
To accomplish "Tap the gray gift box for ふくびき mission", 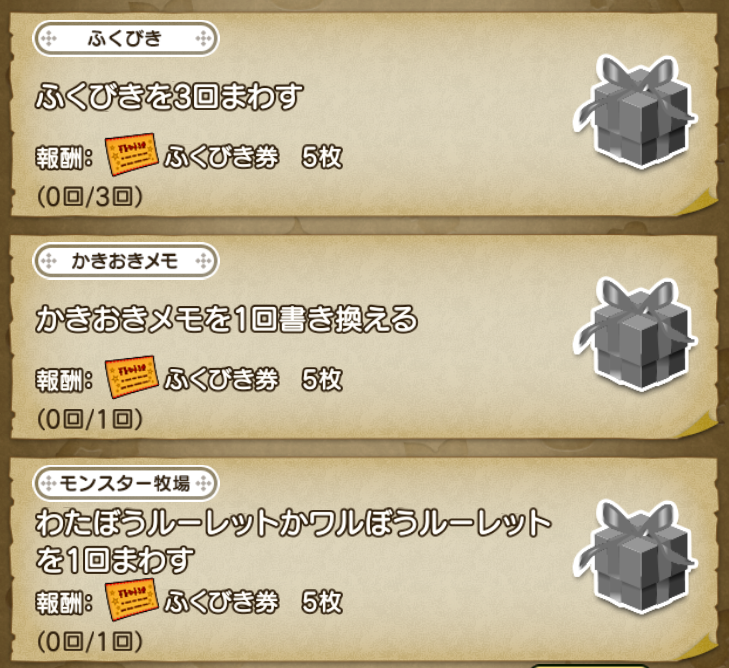I will [635, 112].
